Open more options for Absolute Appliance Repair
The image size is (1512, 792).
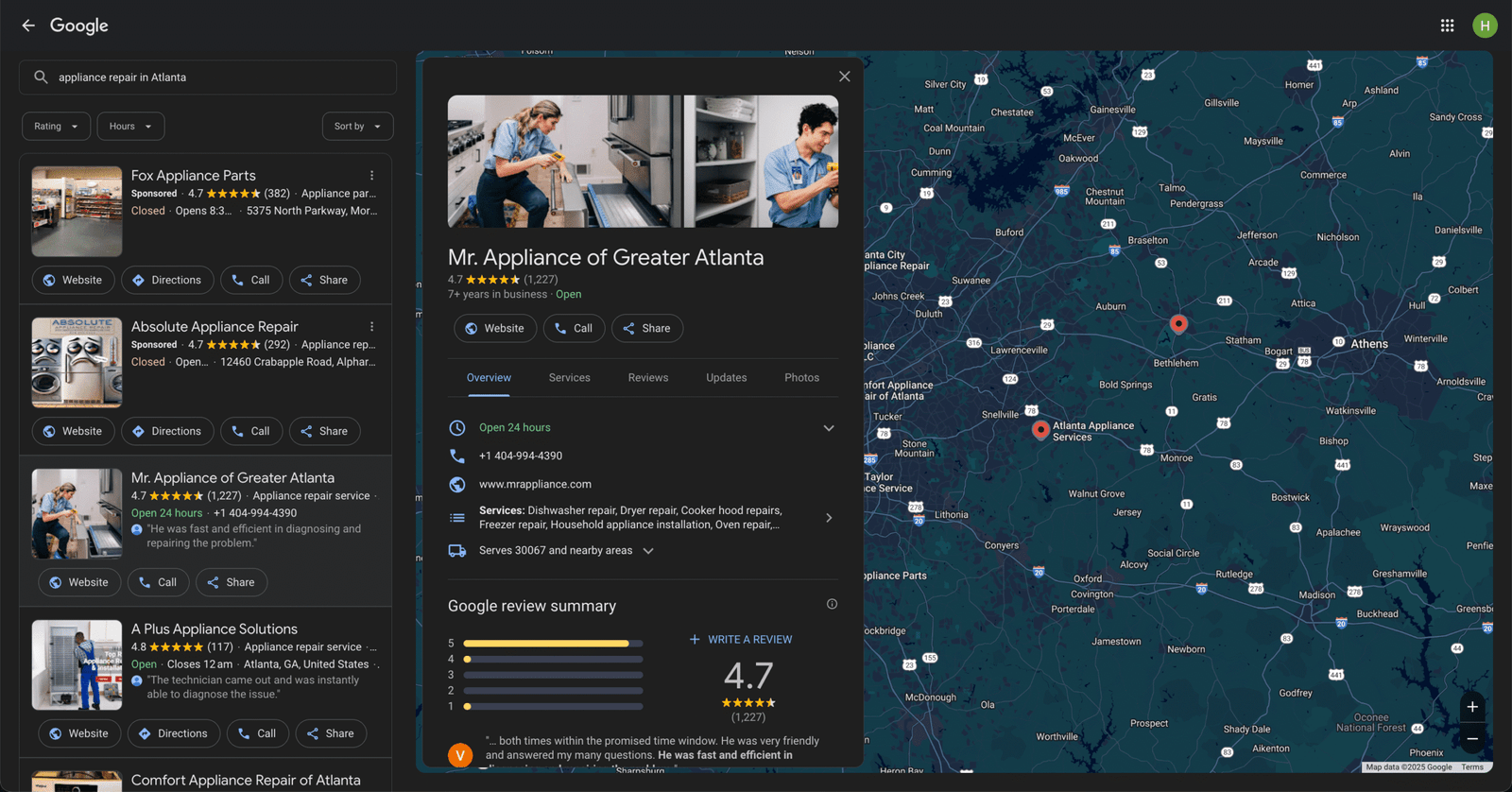[x=371, y=327]
